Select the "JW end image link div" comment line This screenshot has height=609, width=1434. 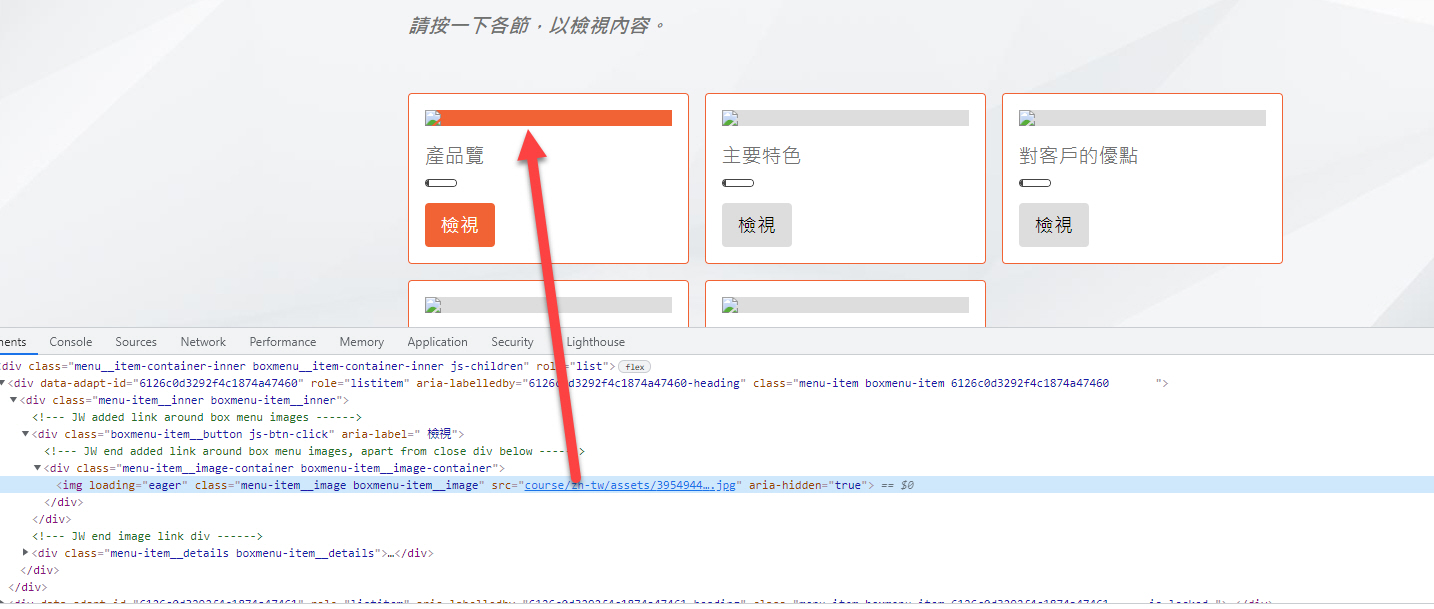click(147, 536)
